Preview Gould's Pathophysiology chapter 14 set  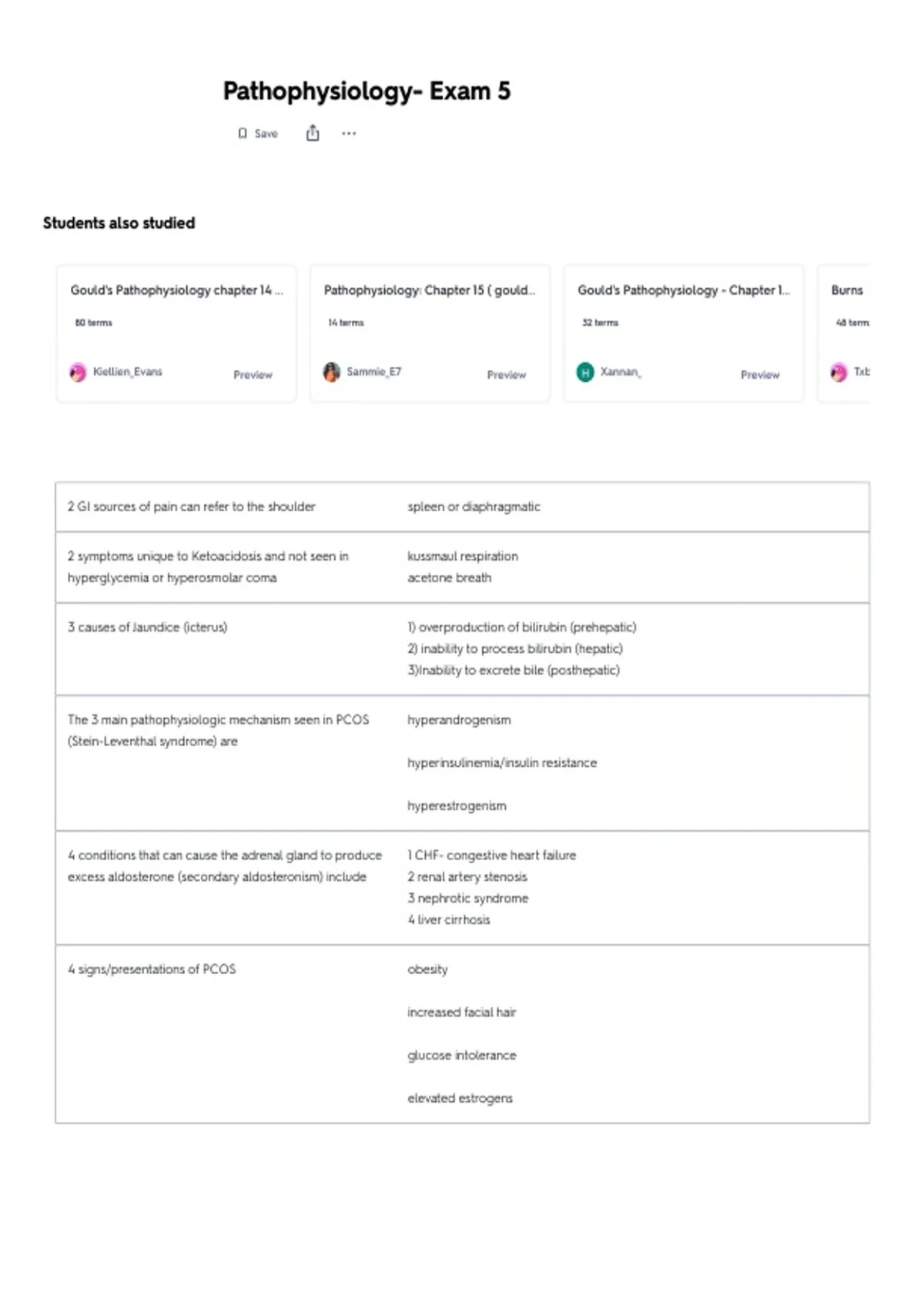(253, 375)
